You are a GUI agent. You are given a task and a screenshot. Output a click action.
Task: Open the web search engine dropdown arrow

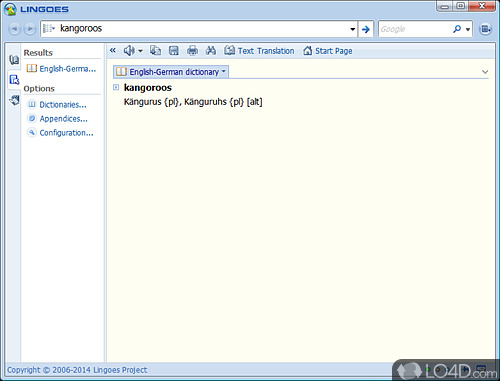[468, 29]
